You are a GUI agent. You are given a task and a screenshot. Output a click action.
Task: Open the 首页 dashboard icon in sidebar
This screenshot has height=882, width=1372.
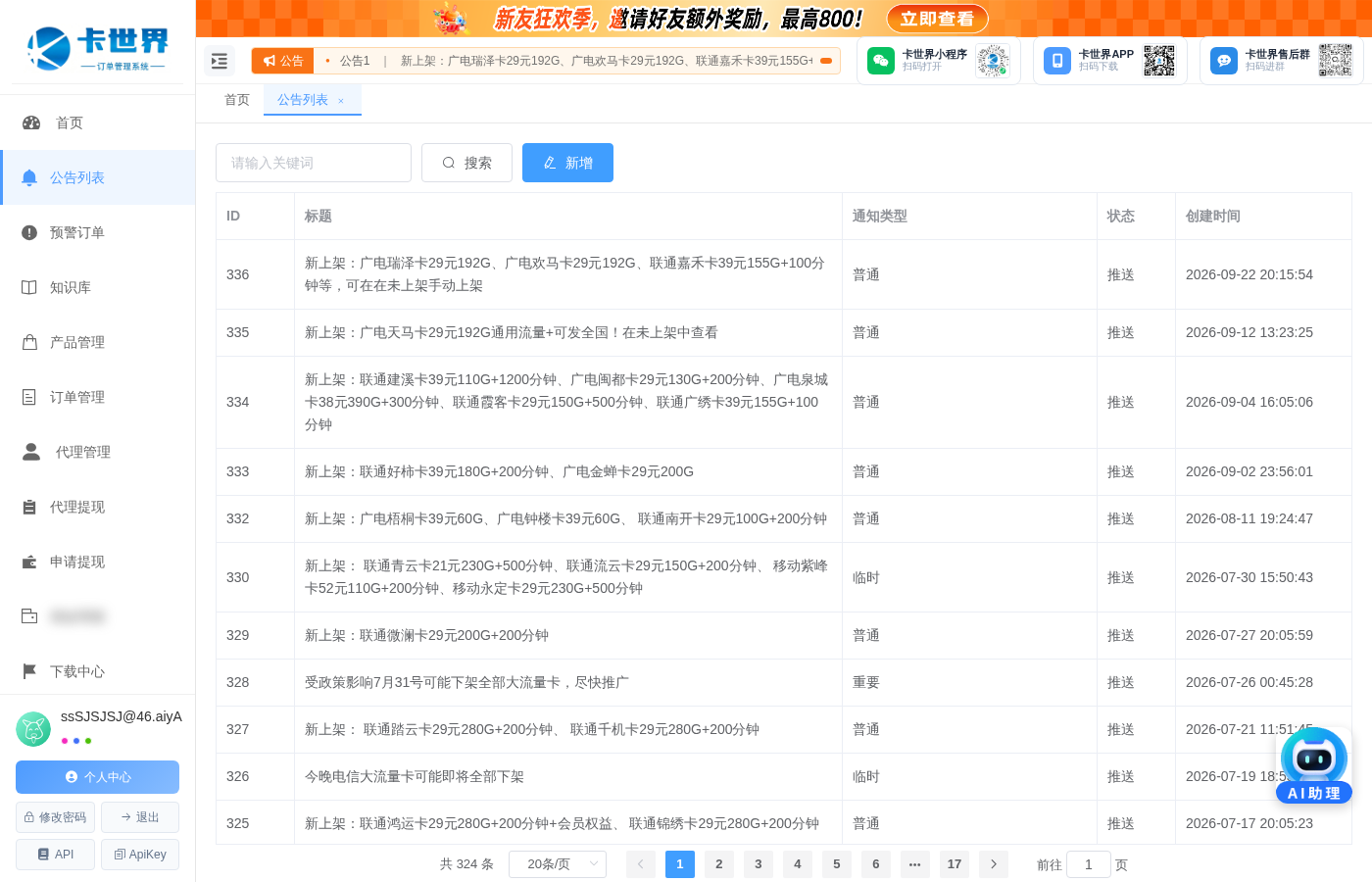click(x=31, y=122)
